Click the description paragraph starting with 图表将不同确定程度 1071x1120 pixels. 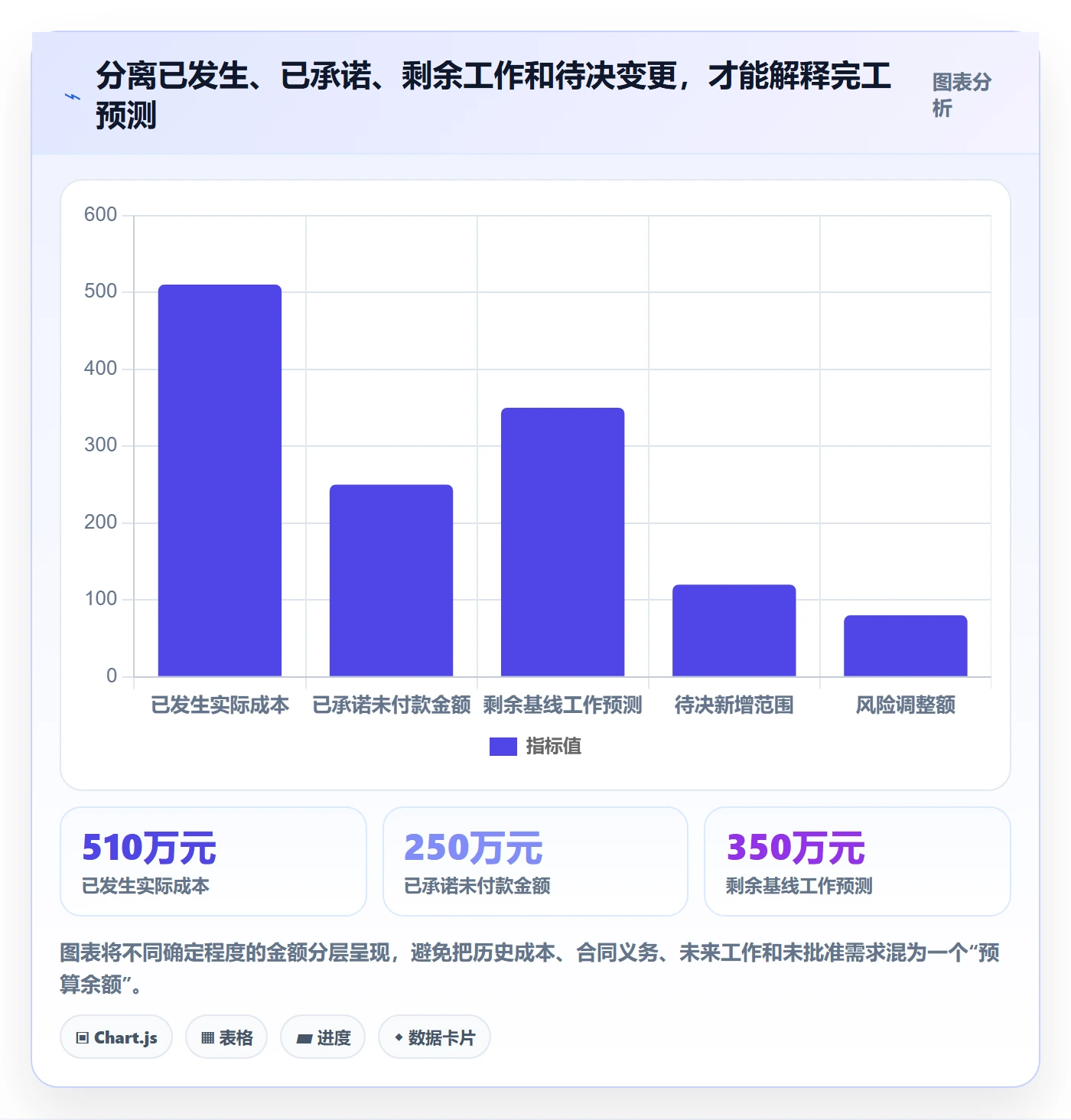[529, 968]
